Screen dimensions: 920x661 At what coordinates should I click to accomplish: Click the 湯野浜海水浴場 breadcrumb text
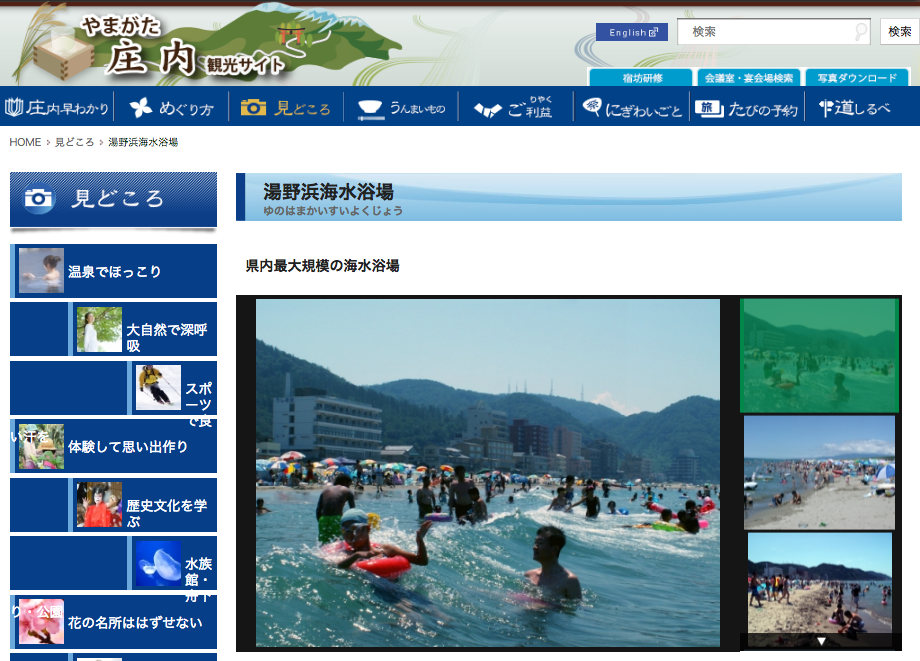point(143,142)
